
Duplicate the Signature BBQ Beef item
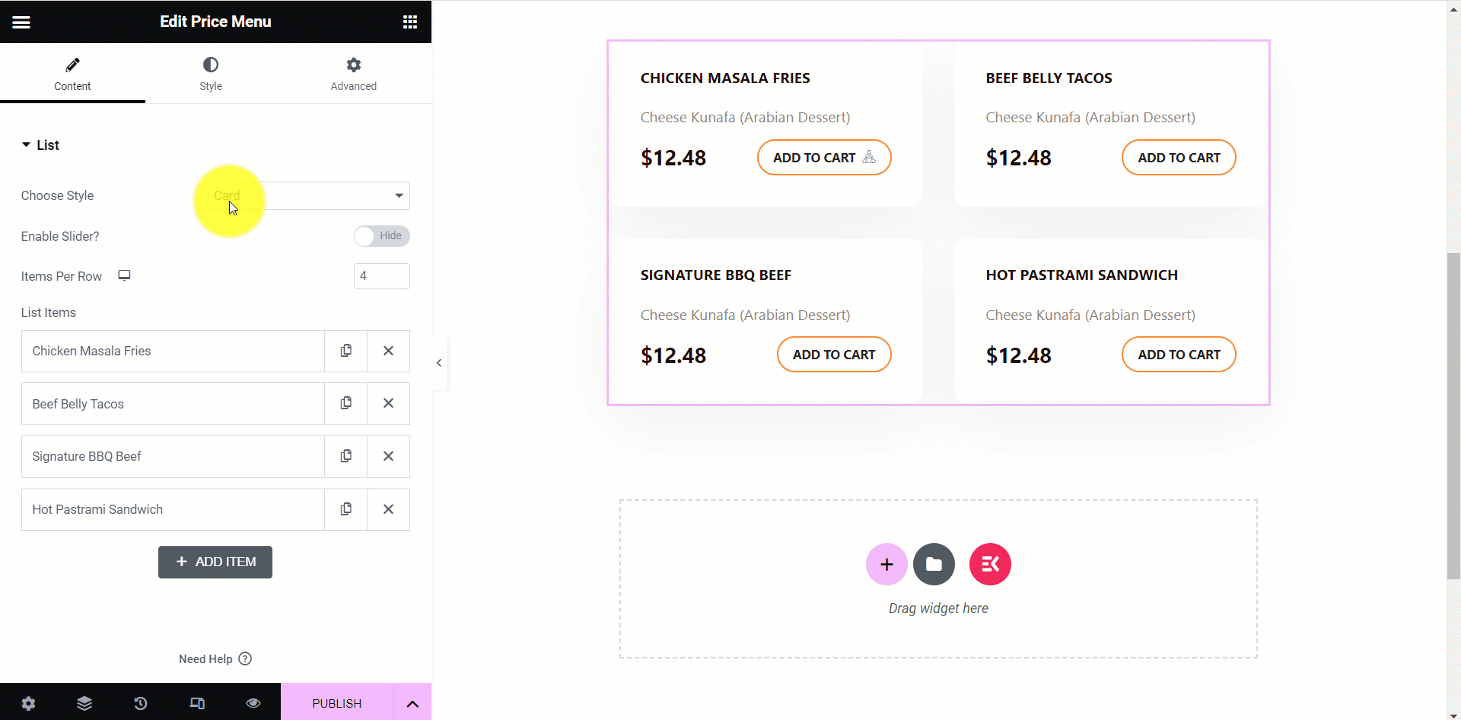tap(346, 456)
